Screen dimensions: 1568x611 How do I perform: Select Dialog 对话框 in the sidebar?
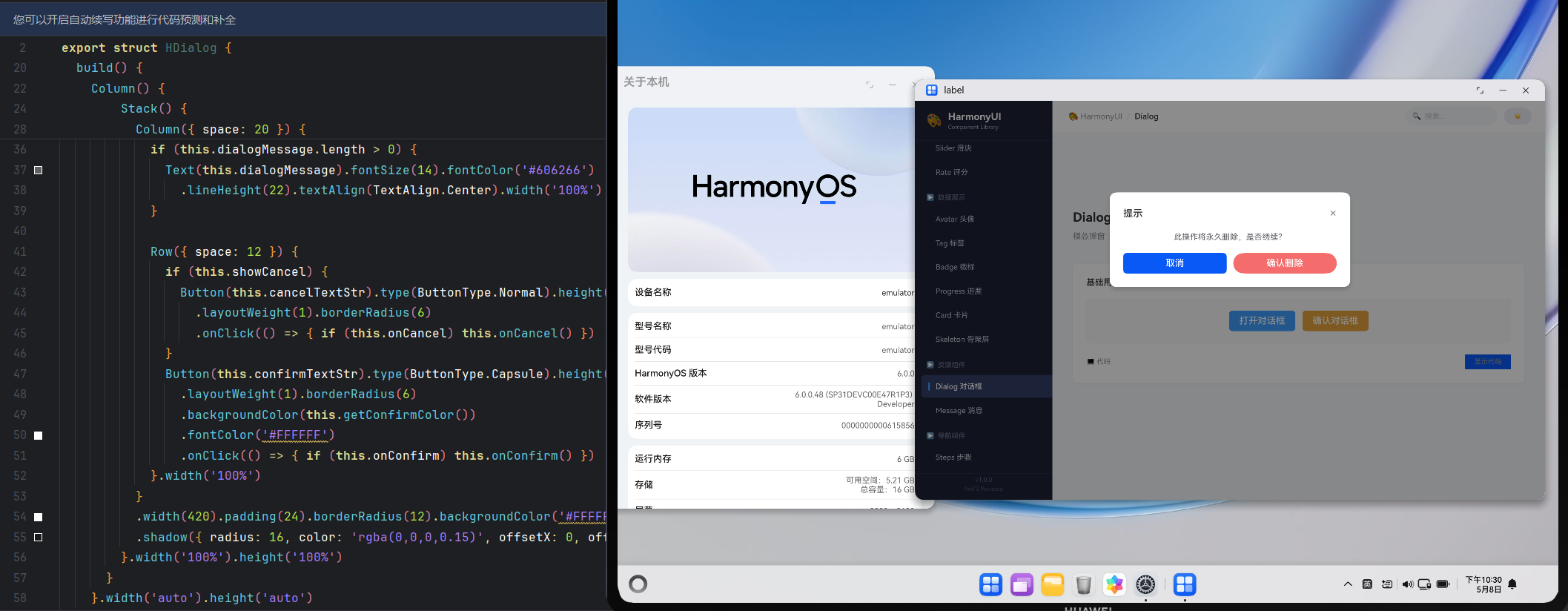point(986,386)
